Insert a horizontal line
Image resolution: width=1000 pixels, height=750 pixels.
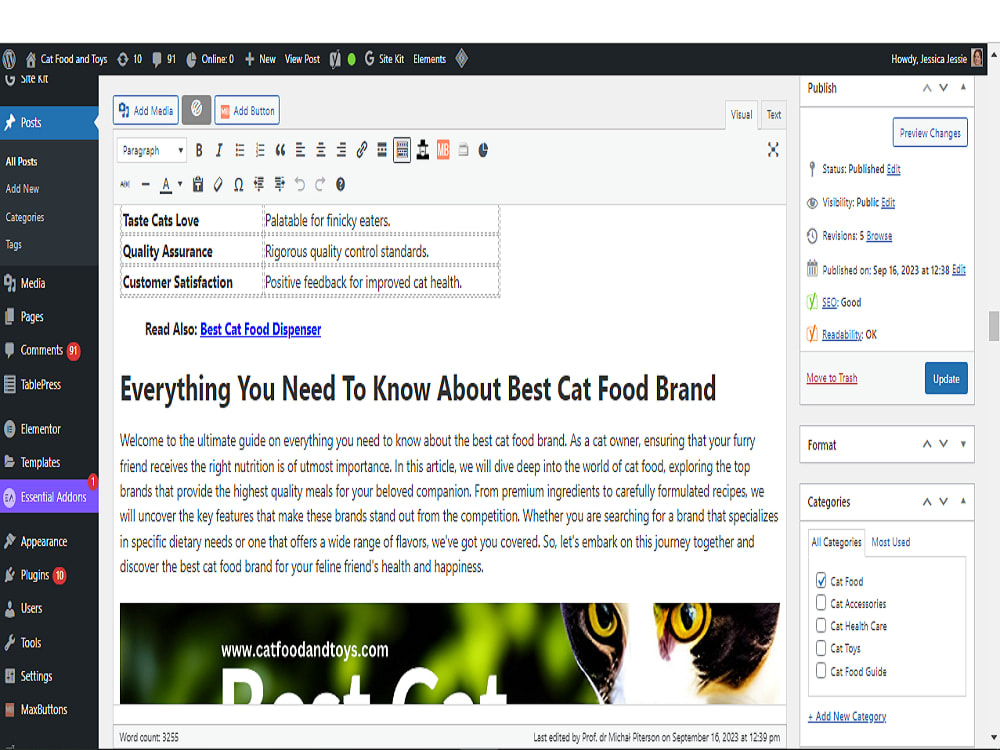(146, 185)
